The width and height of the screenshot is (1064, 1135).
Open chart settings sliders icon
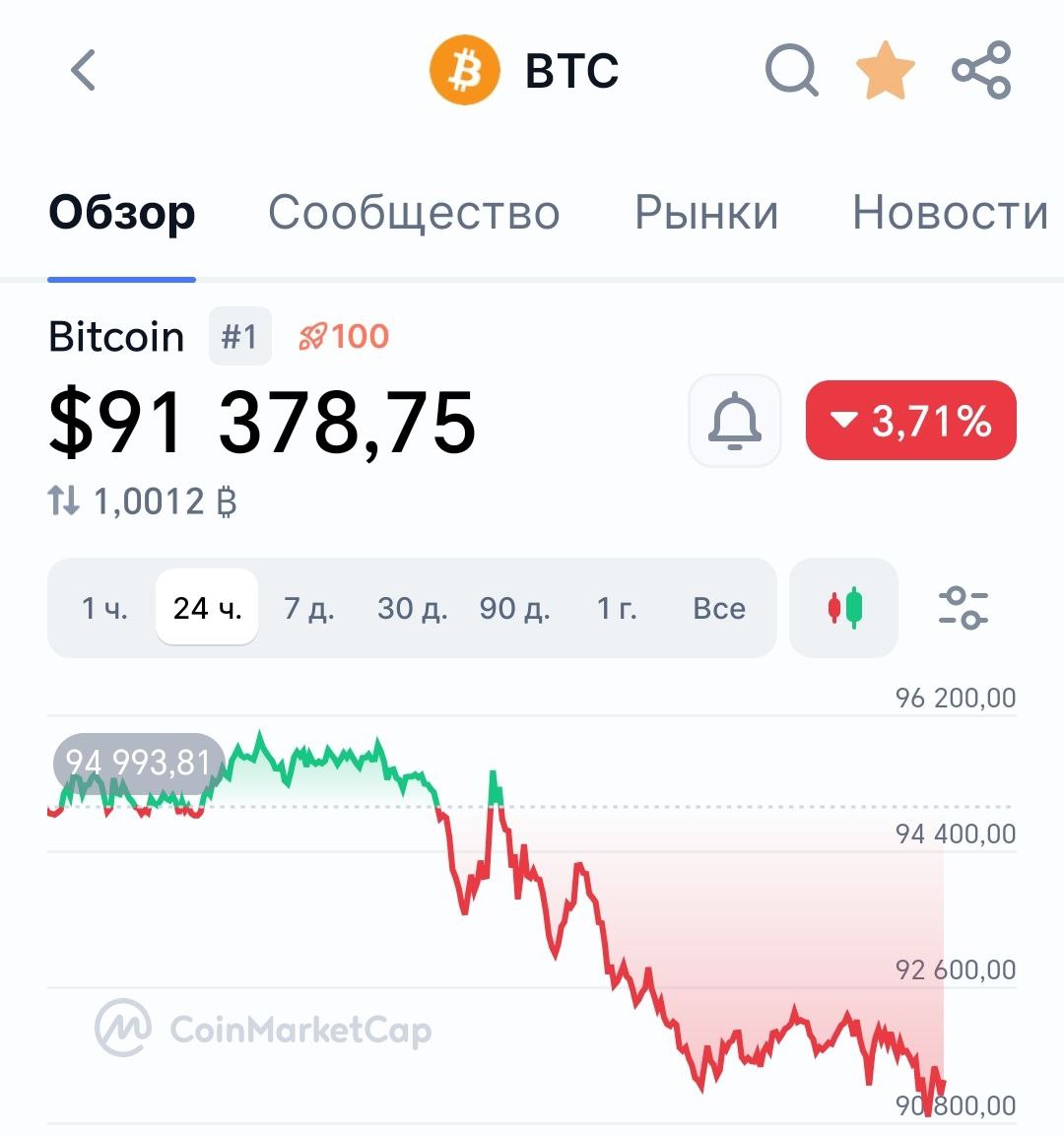963,608
